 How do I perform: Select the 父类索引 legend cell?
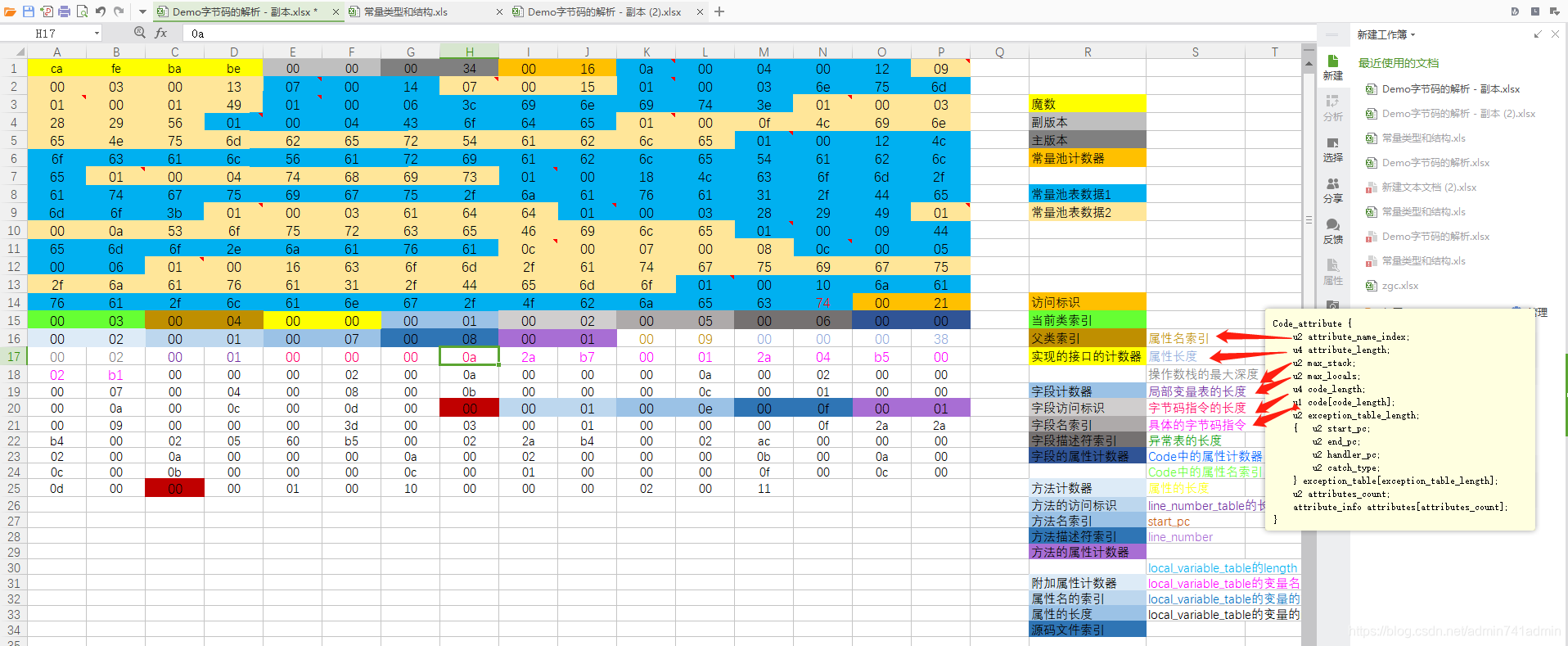coord(1088,338)
